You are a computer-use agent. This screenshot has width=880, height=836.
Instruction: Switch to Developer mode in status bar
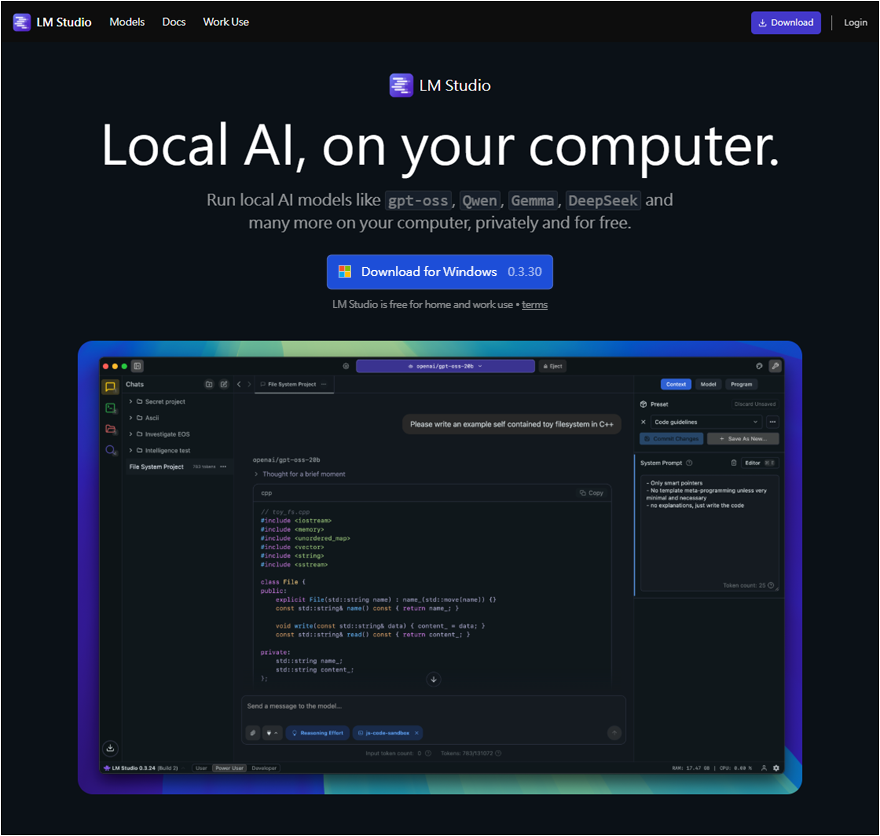click(x=264, y=768)
